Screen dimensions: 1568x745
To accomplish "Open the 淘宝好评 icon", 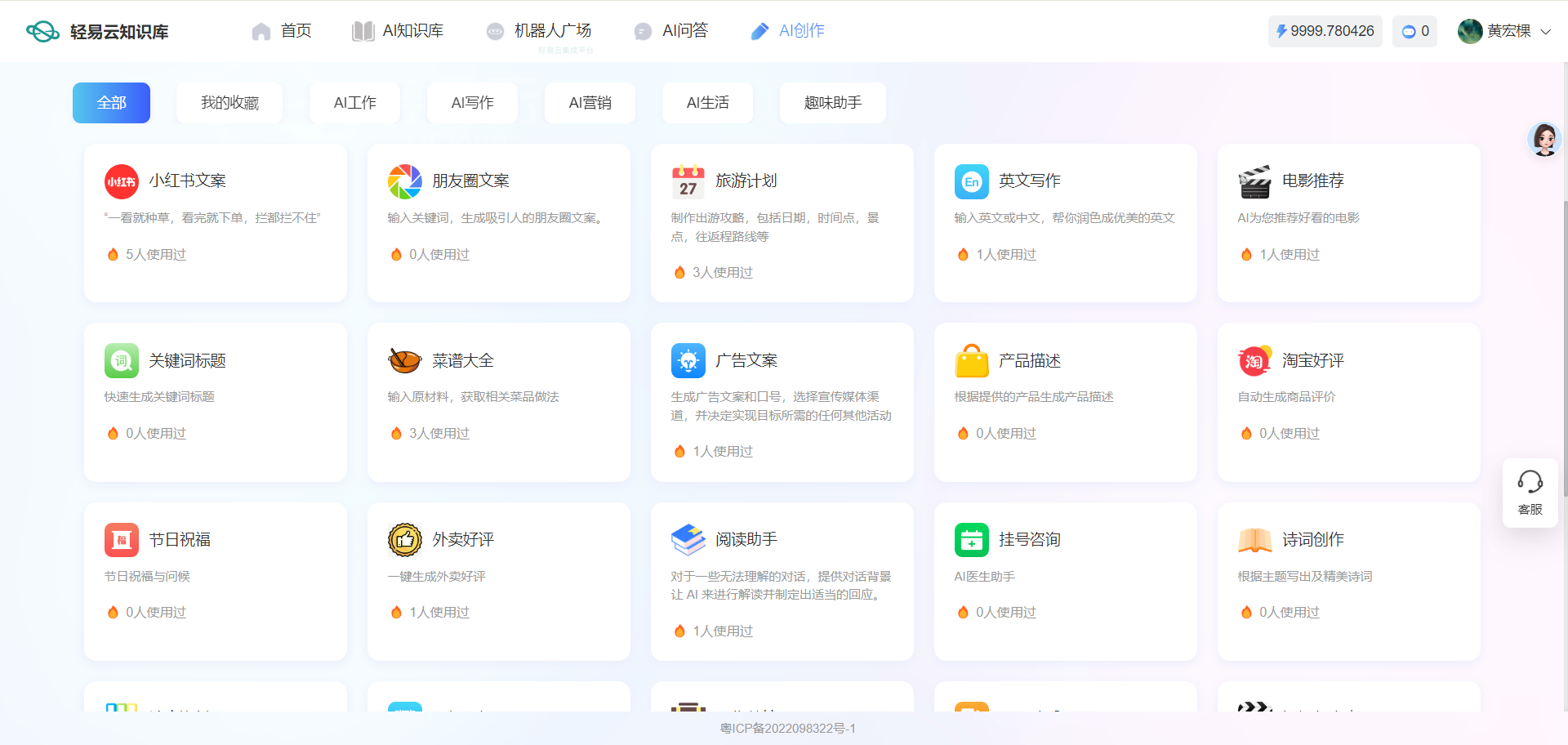I will tap(1255, 361).
